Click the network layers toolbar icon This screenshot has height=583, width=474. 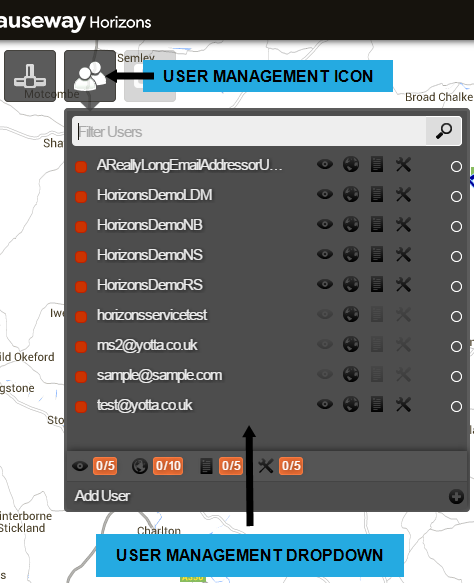point(30,76)
